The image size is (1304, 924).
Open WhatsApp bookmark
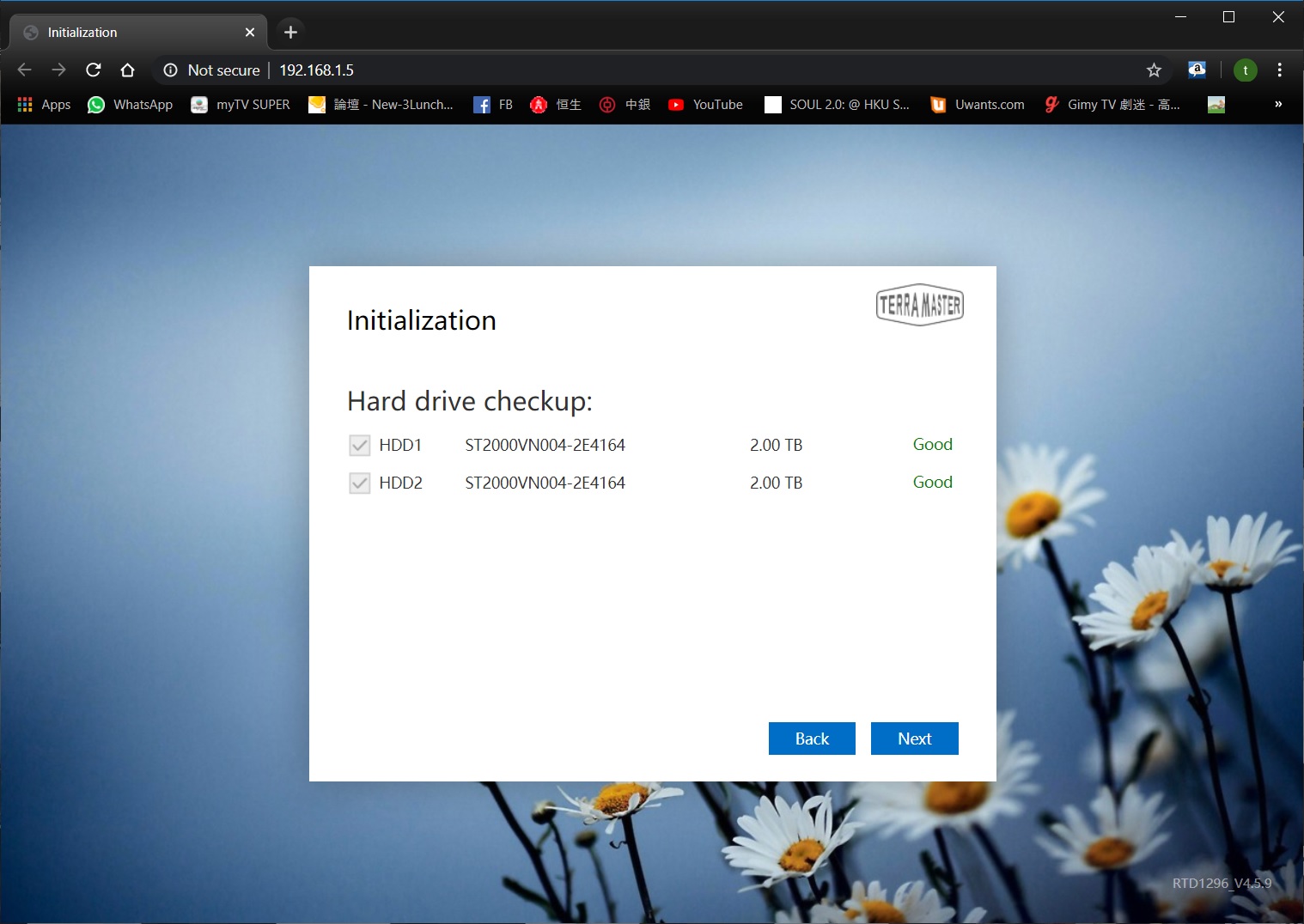131,105
